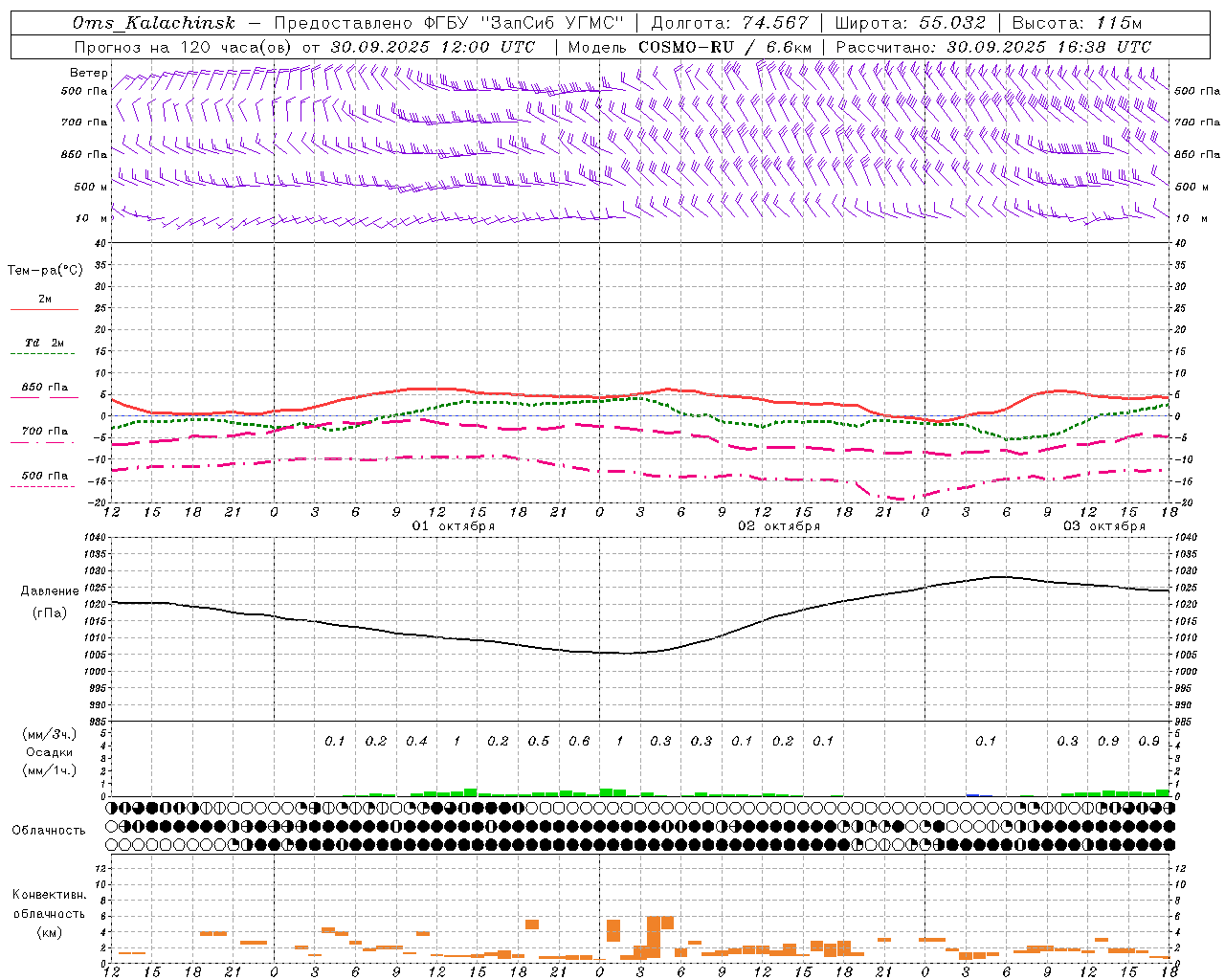The image size is (1225, 980).
Task: Click the small blue precipitation bar on 03 октября
Action: [972, 794]
